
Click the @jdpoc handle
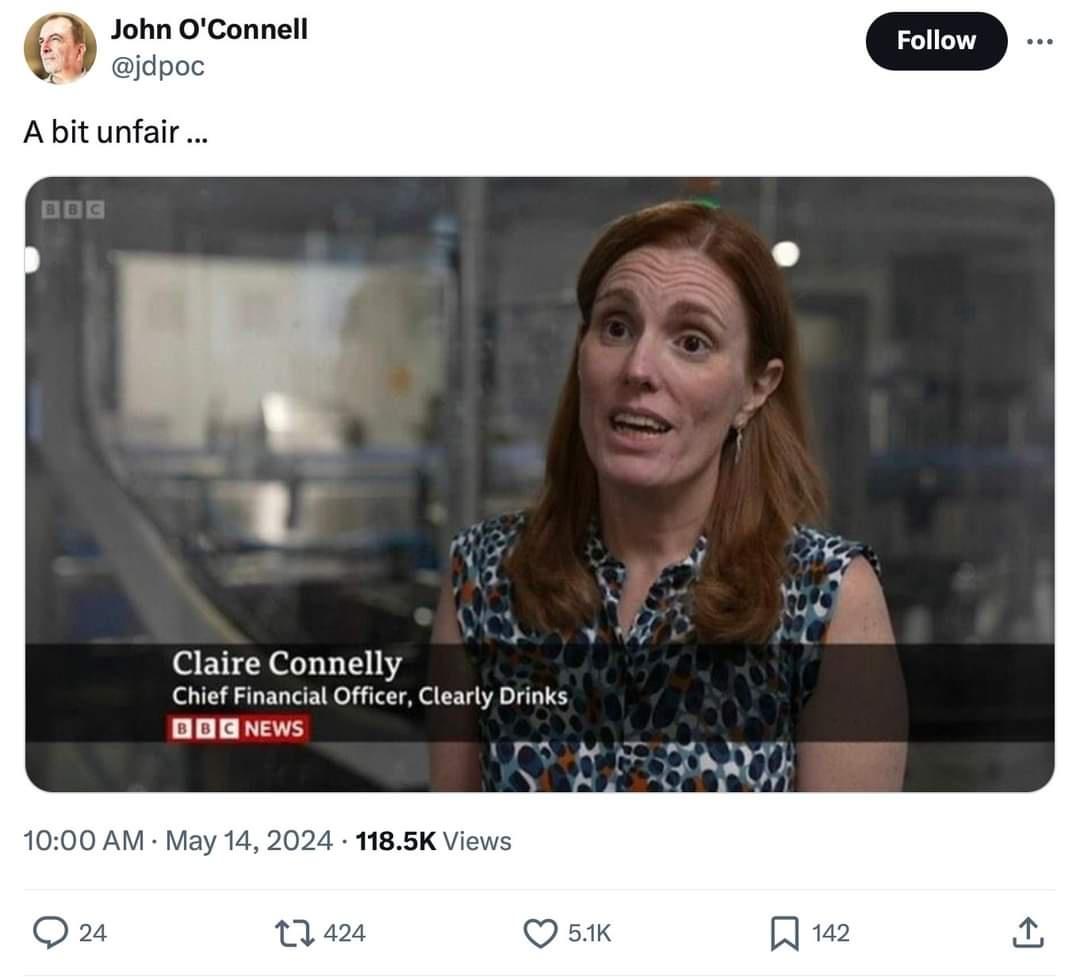click(157, 68)
